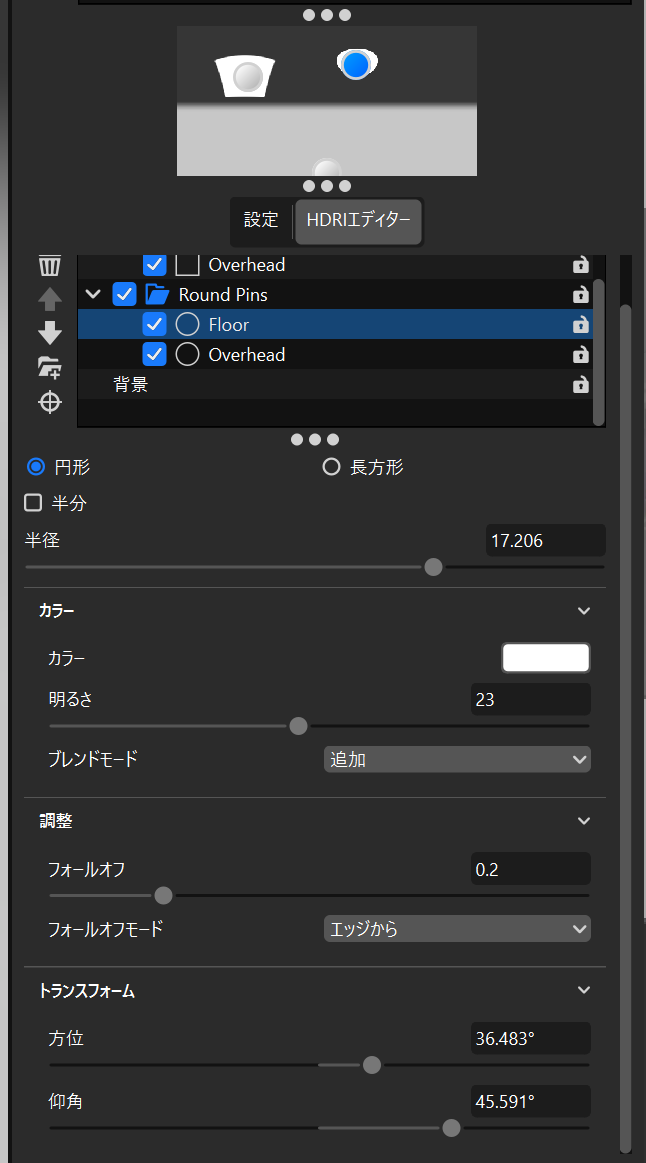Collapse the トランスフォーム section chevron

pyautogui.click(x=584, y=990)
